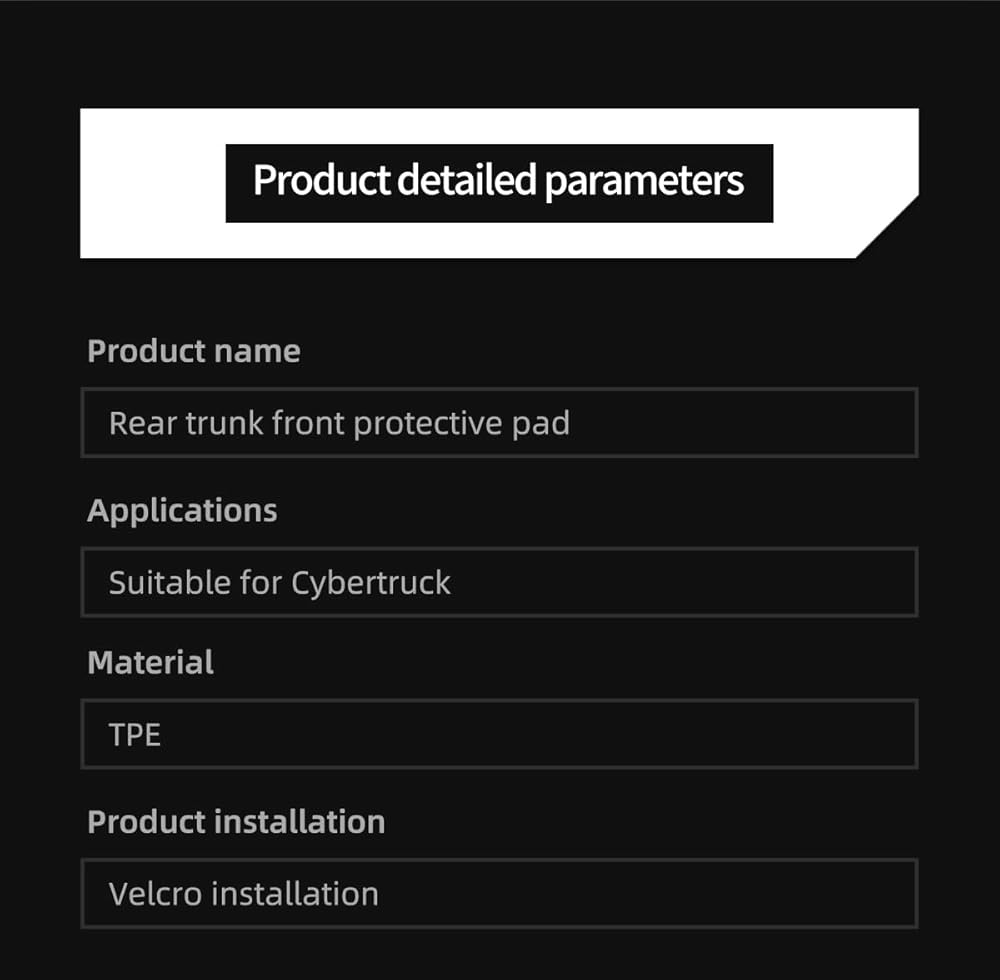Click the angled cut corner of the banner

pyautogui.click(x=888, y=226)
